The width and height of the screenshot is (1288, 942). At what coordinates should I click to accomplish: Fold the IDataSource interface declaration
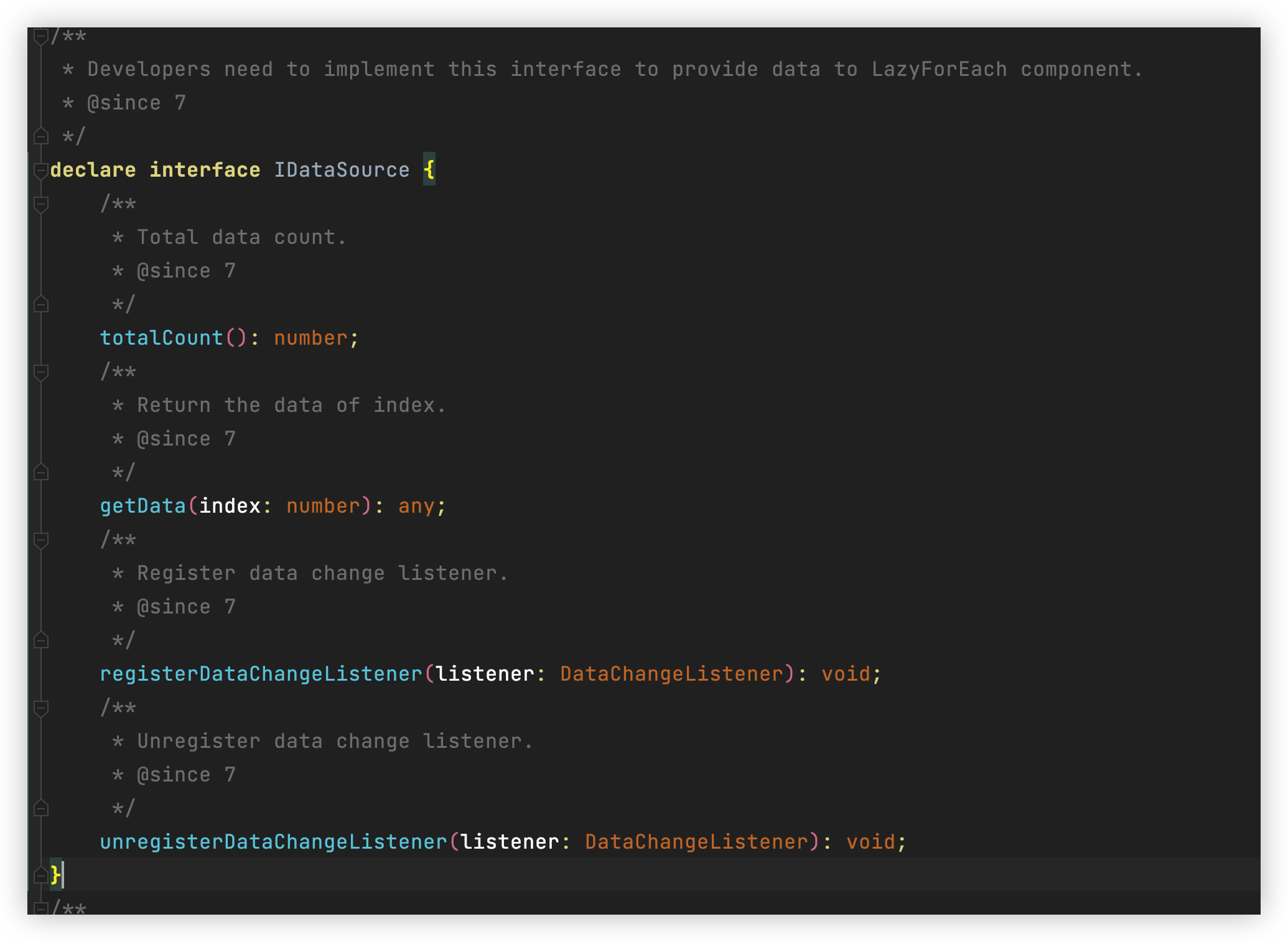40,169
